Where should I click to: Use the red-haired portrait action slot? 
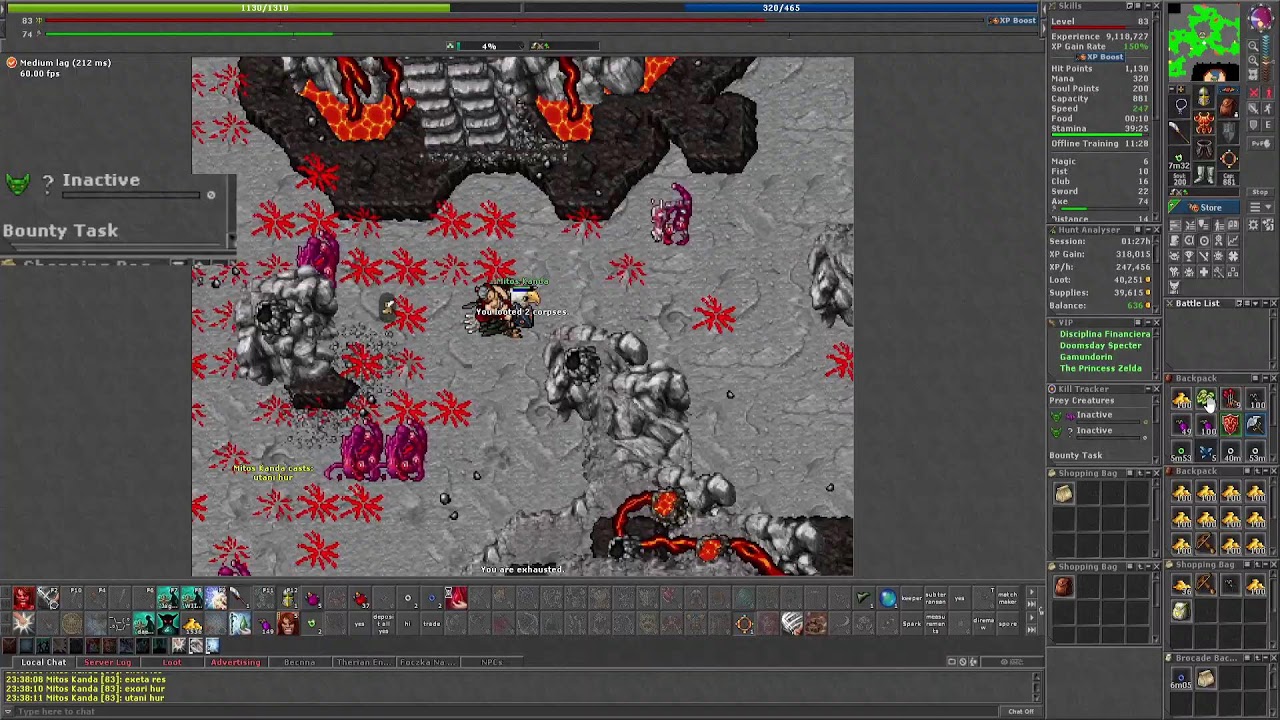click(287, 624)
